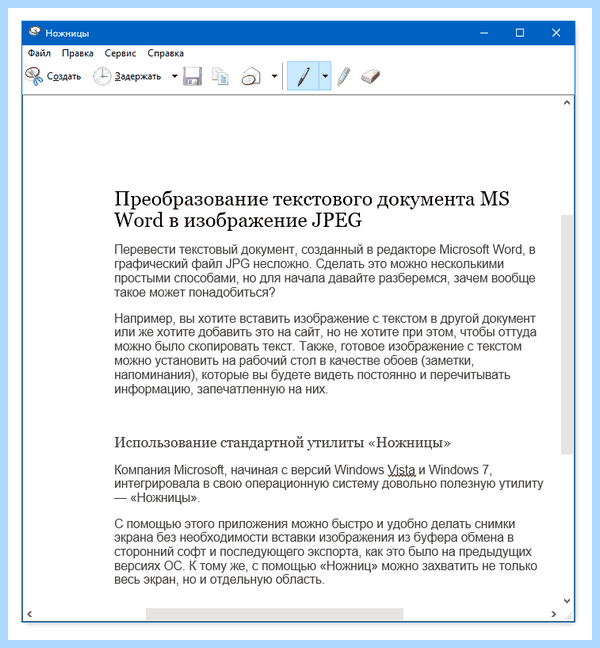Viewport: 600px width, 648px height.
Task: Select the Eraser tool
Action: pyautogui.click(x=370, y=76)
